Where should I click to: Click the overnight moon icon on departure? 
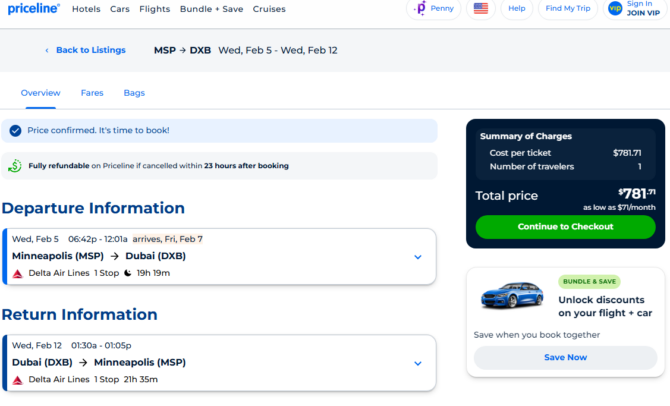click(127, 273)
